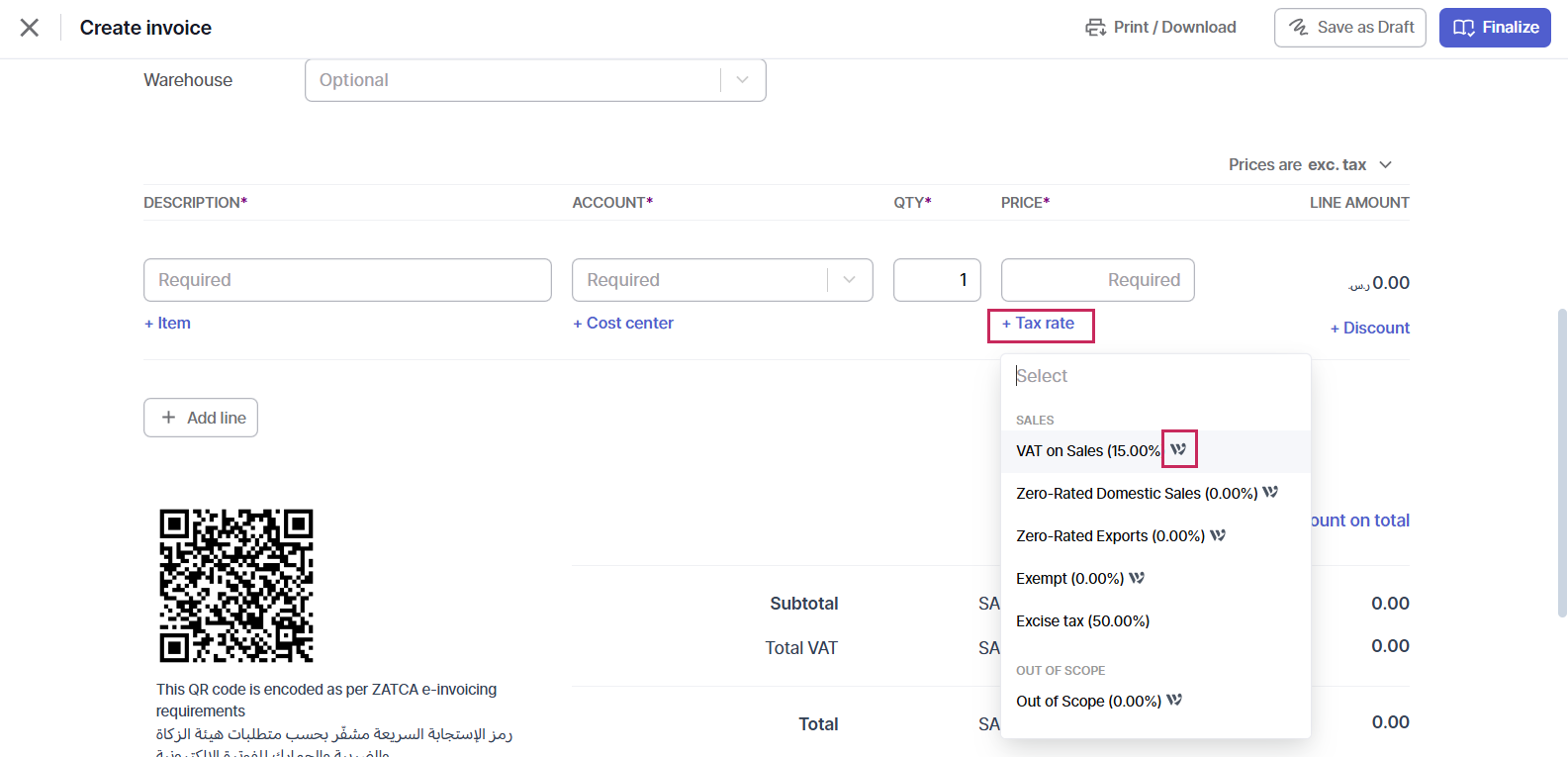
Task: Click the badge icon beside Exempt (0.00%)
Action: pos(1137,578)
